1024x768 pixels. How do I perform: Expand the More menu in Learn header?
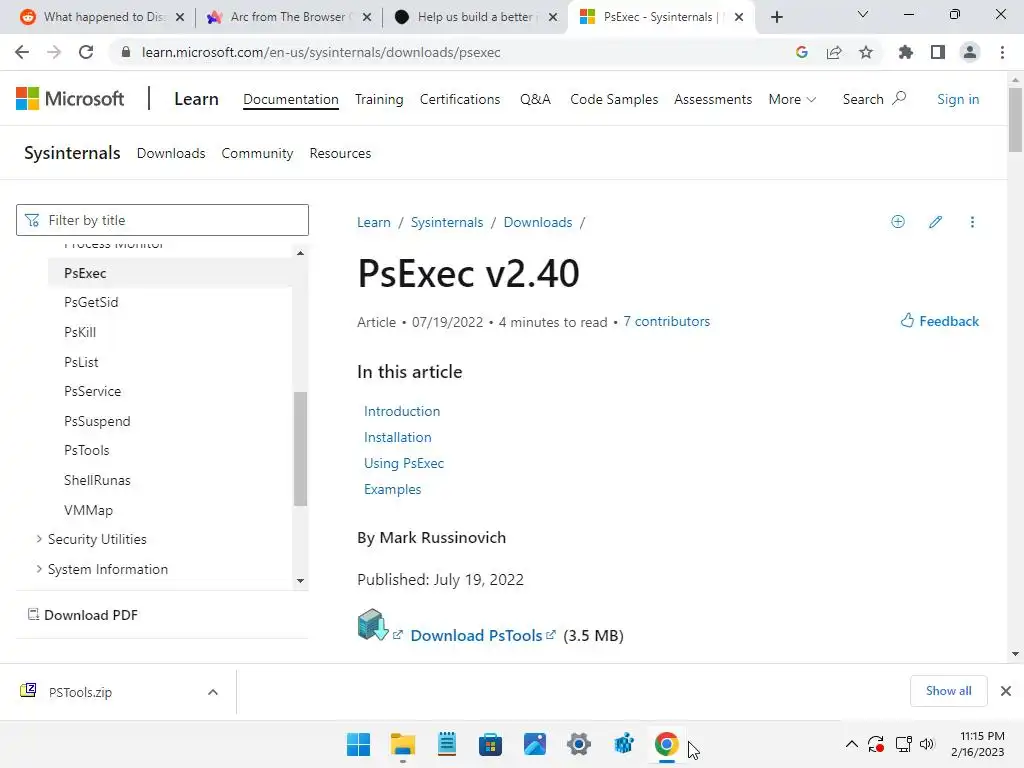pos(792,99)
